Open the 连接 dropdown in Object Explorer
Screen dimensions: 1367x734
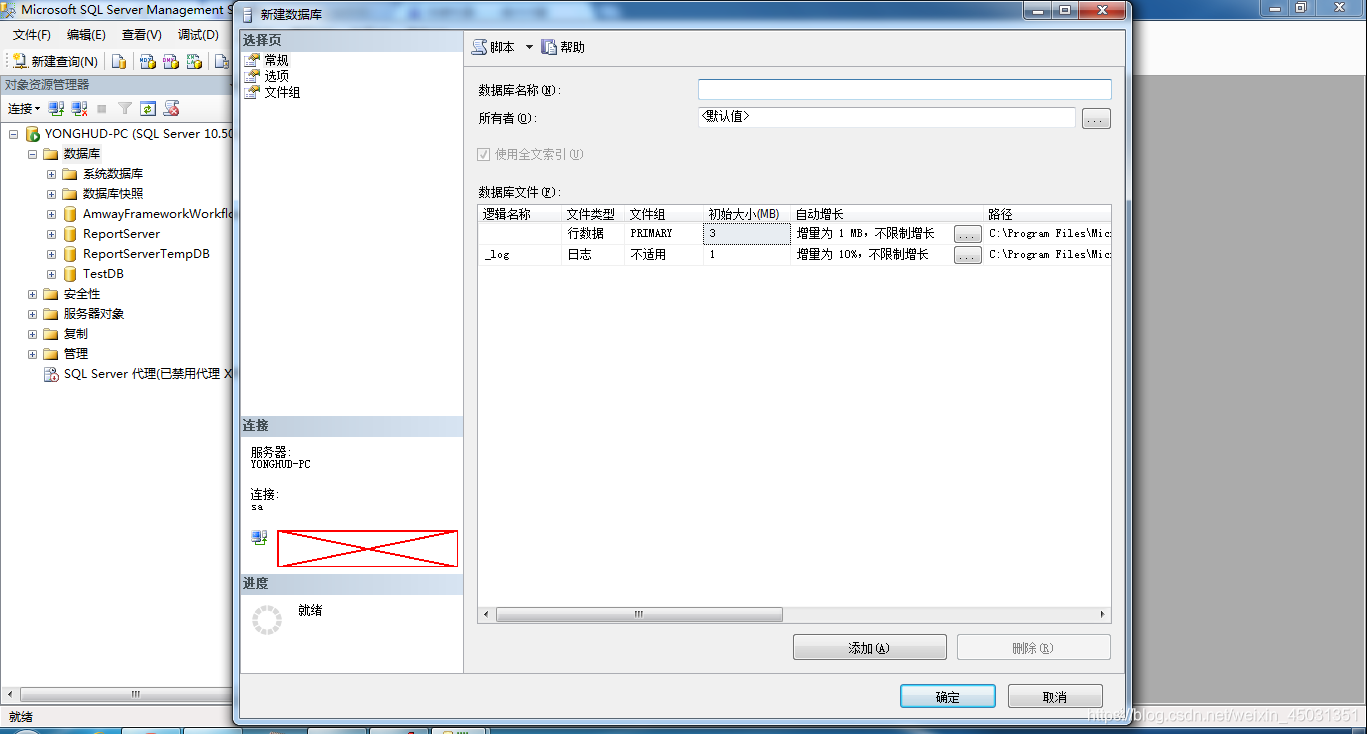click(24, 108)
